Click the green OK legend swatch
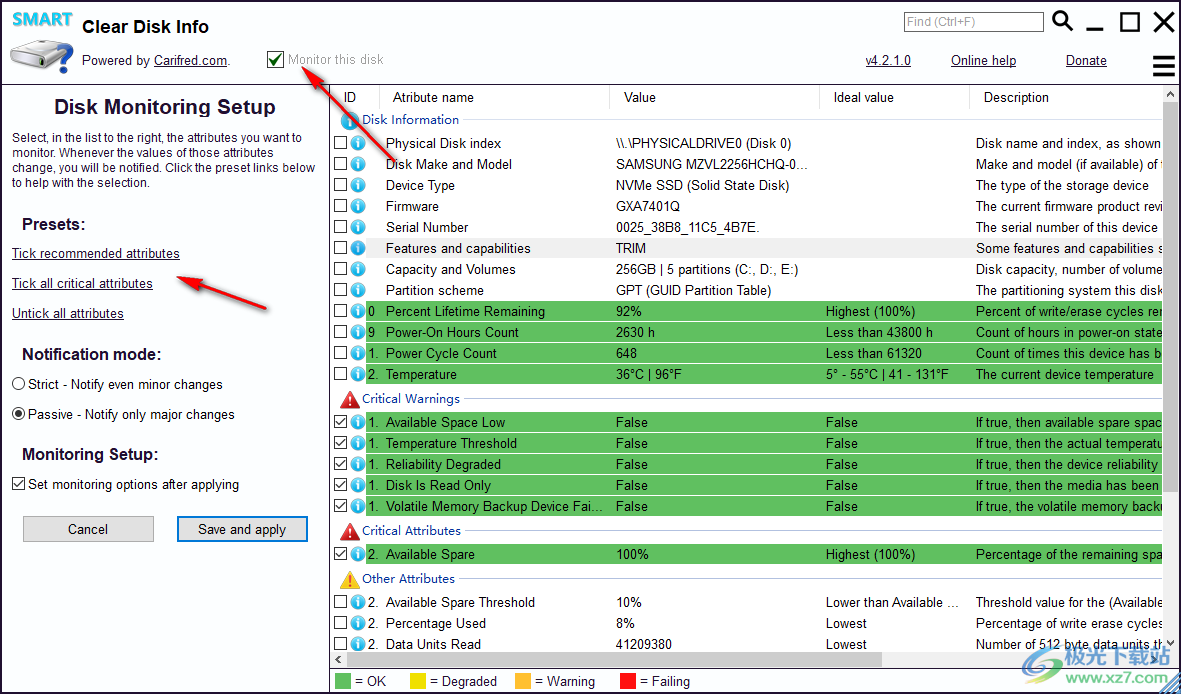Screen dimensions: 1181x694 [344, 682]
